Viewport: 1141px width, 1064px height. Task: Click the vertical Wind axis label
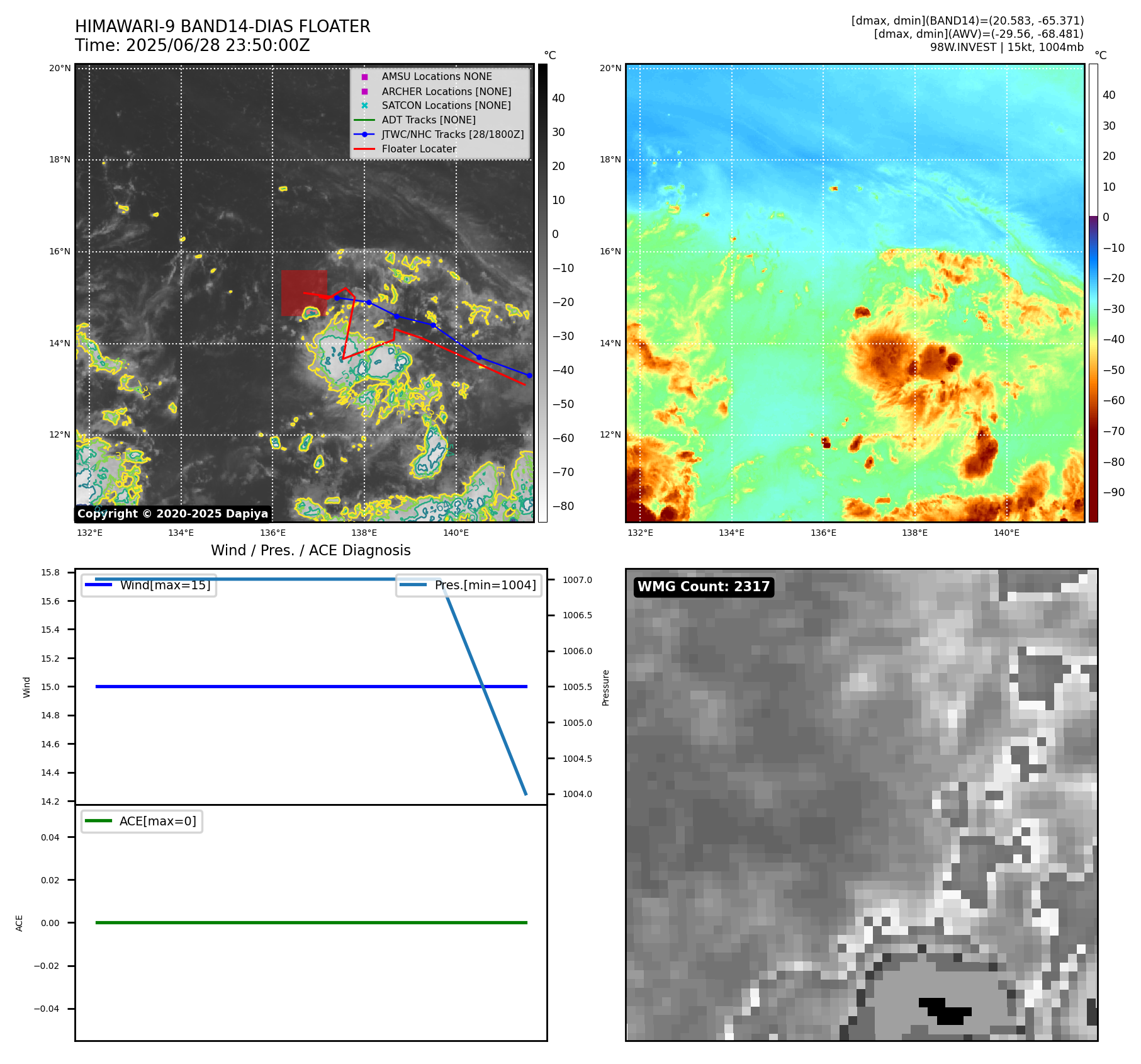coord(26,687)
